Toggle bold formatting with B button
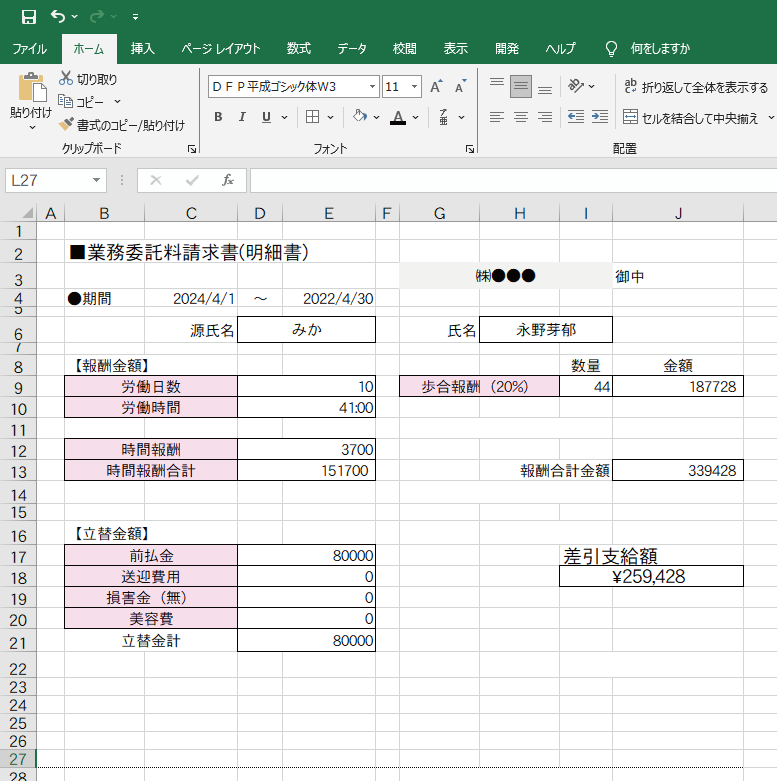777x781 pixels. [x=218, y=117]
